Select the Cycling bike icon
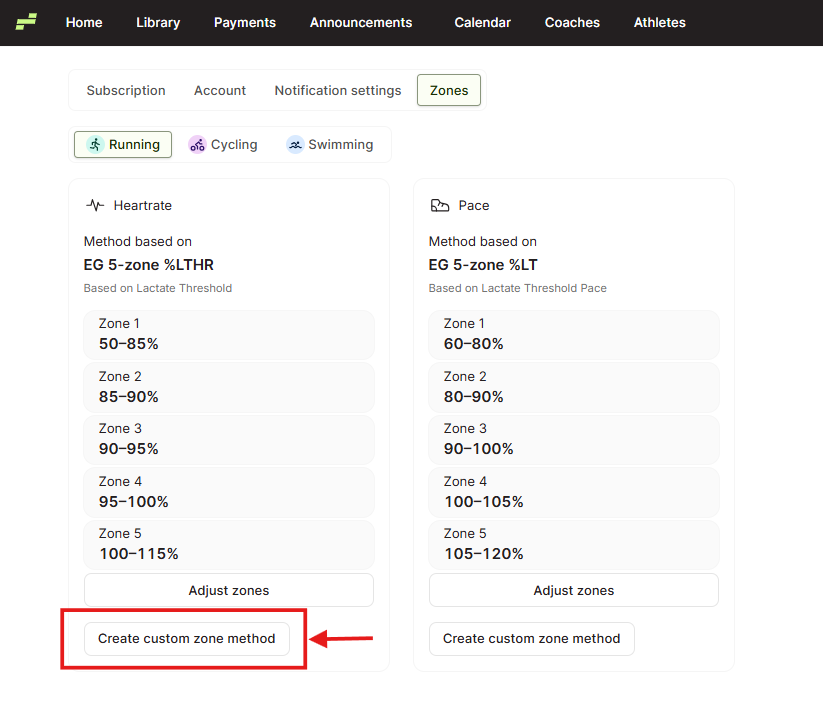The width and height of the screenshot is (823, 727). pos(197,144)
